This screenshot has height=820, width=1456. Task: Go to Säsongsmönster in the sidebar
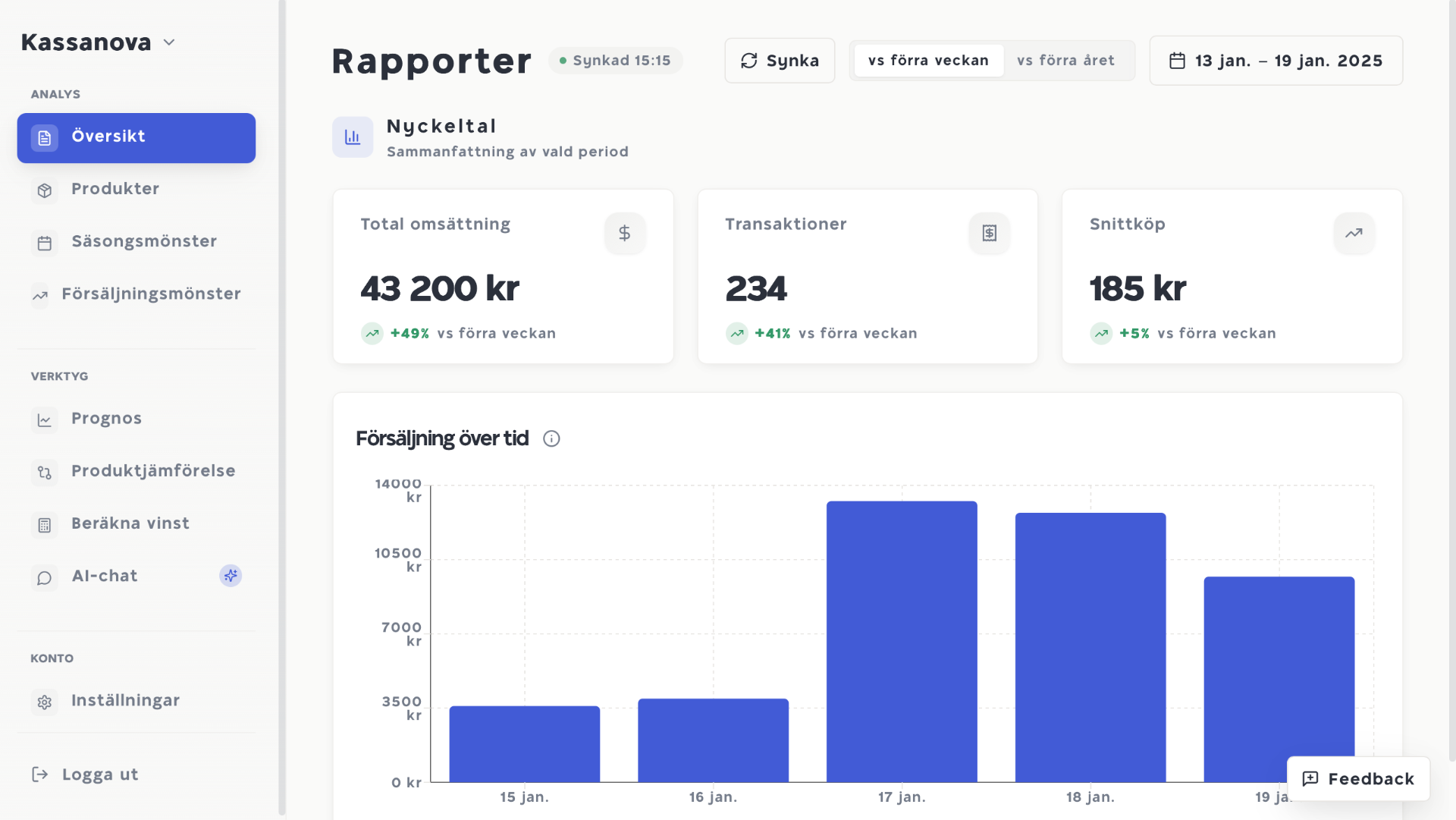(x=144, y=241)
